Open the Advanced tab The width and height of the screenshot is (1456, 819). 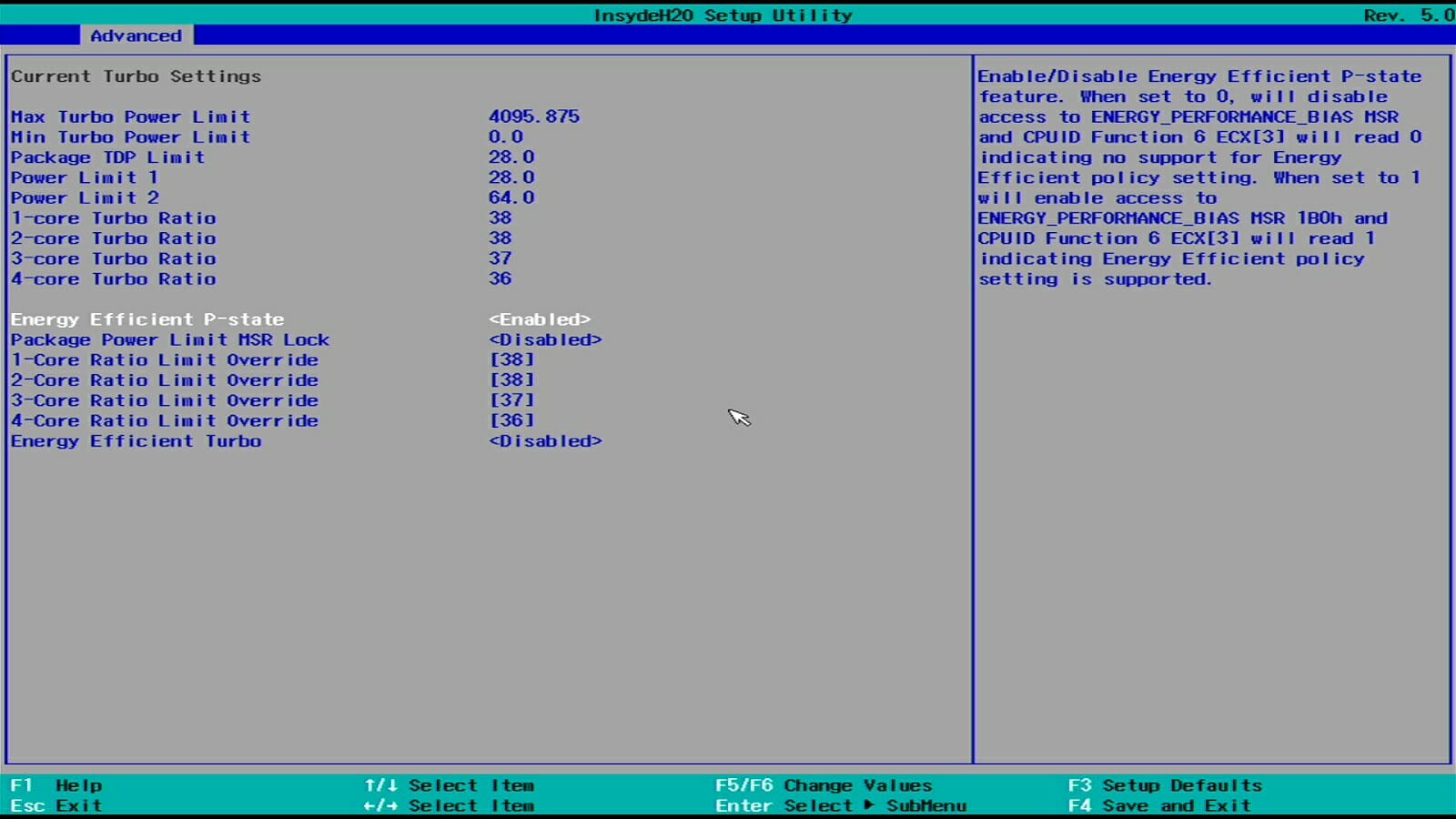136,35
